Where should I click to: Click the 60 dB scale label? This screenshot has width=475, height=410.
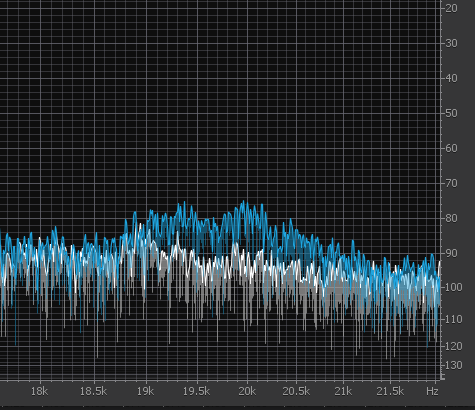[451, 148]
